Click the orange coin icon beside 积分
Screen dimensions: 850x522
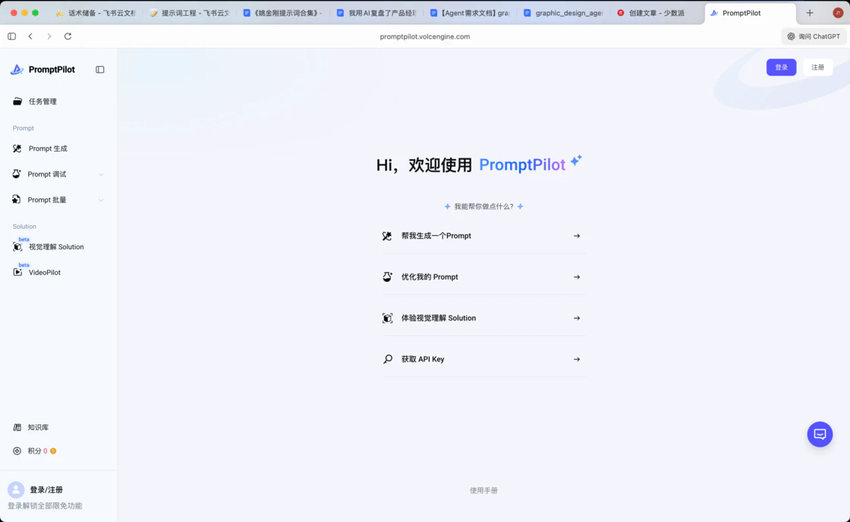pyautogui.click(x=53, y=451)
